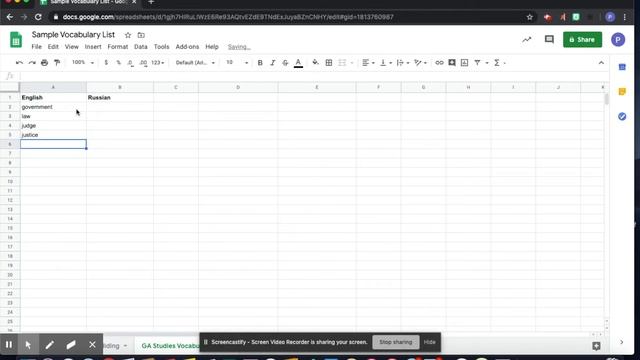Open the activity dashboard icon

click(x=527, y=40)
